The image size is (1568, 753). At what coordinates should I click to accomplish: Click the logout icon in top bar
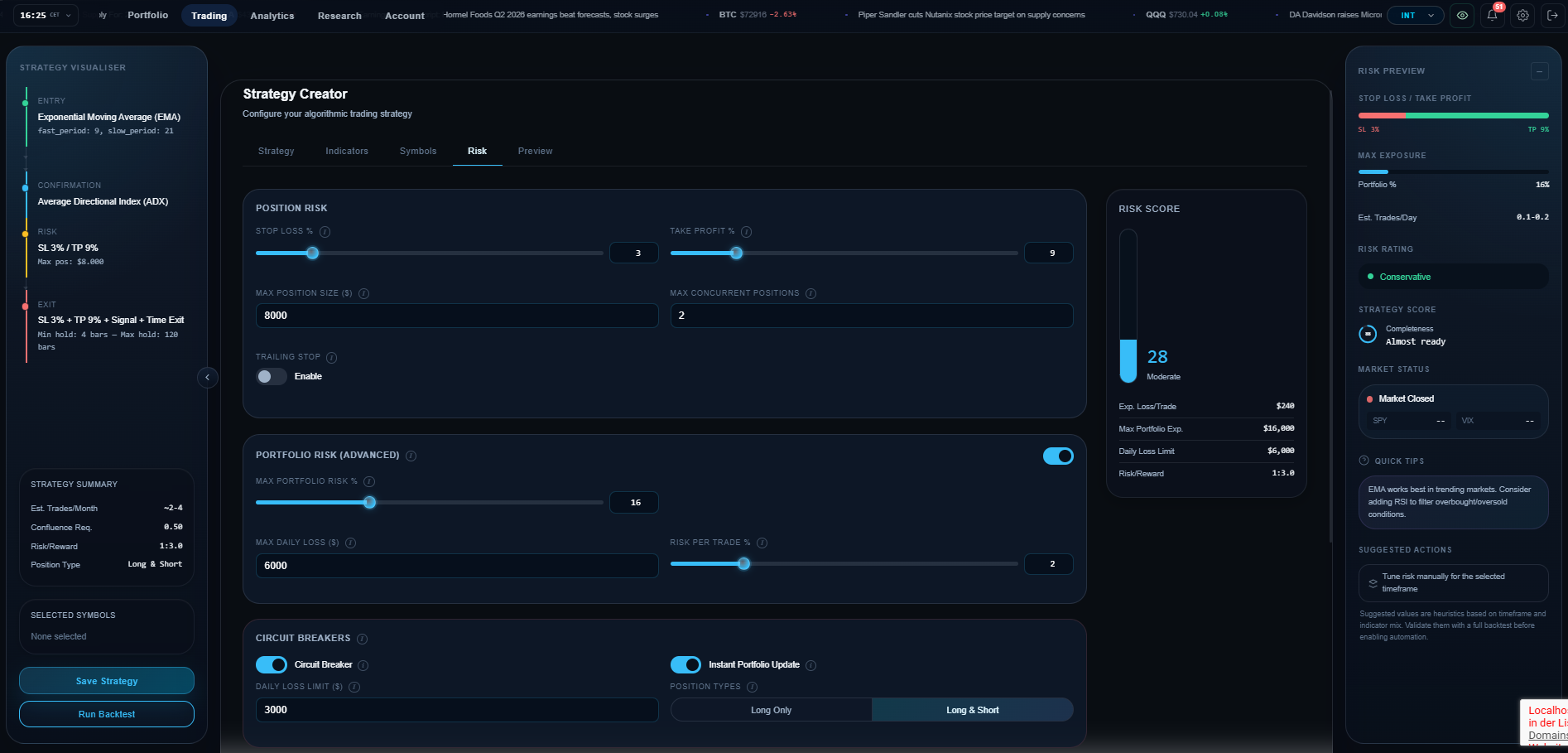pyautogui.click(x=1552, y=15)
